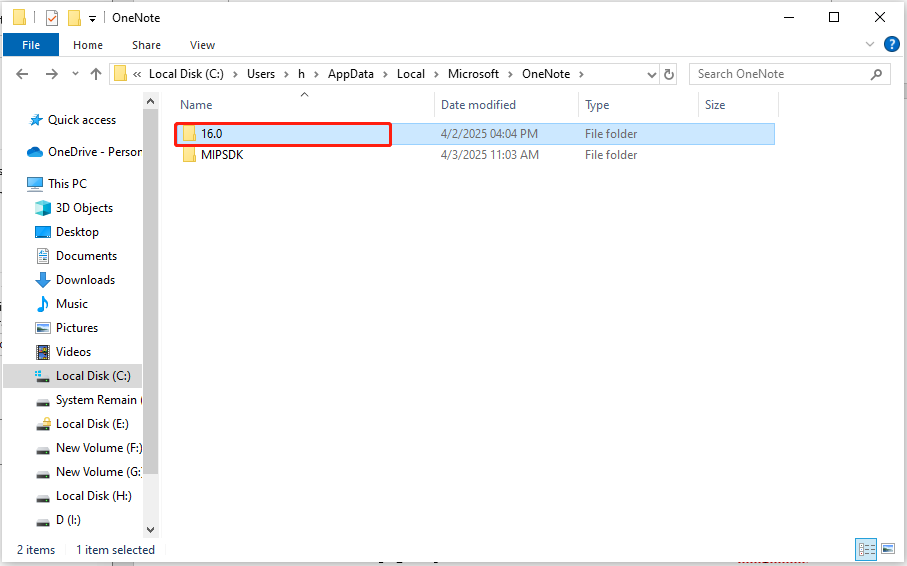Click the navigation pane scroll down arrow
This screenshot has width=907, height=566.
150,530
